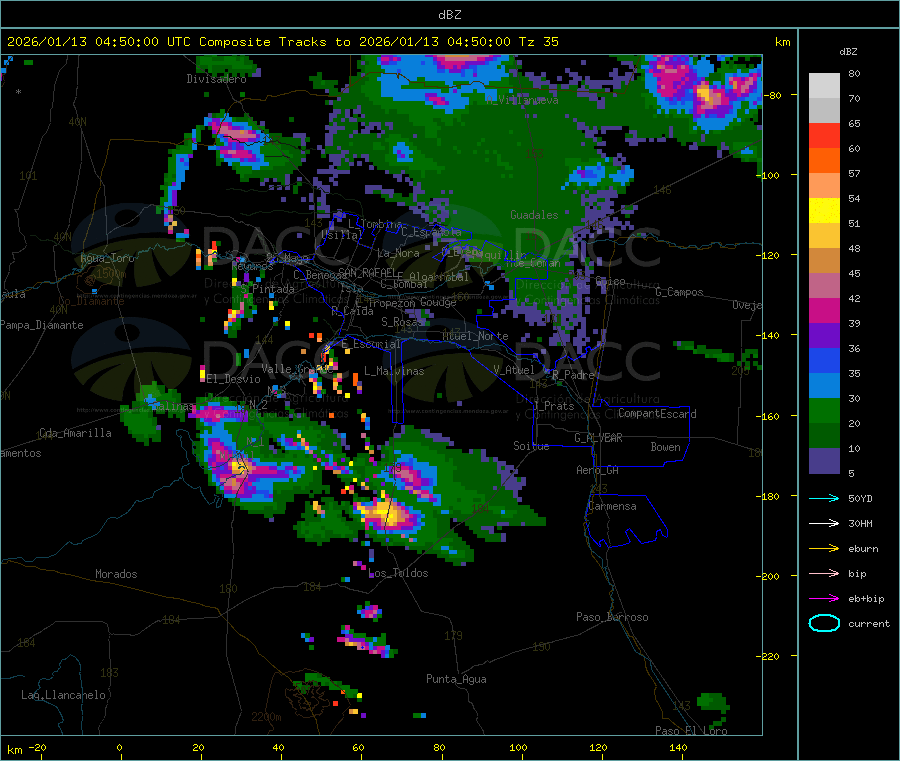Click the Guadales map label
900x761 pixels.
(534, 215)
